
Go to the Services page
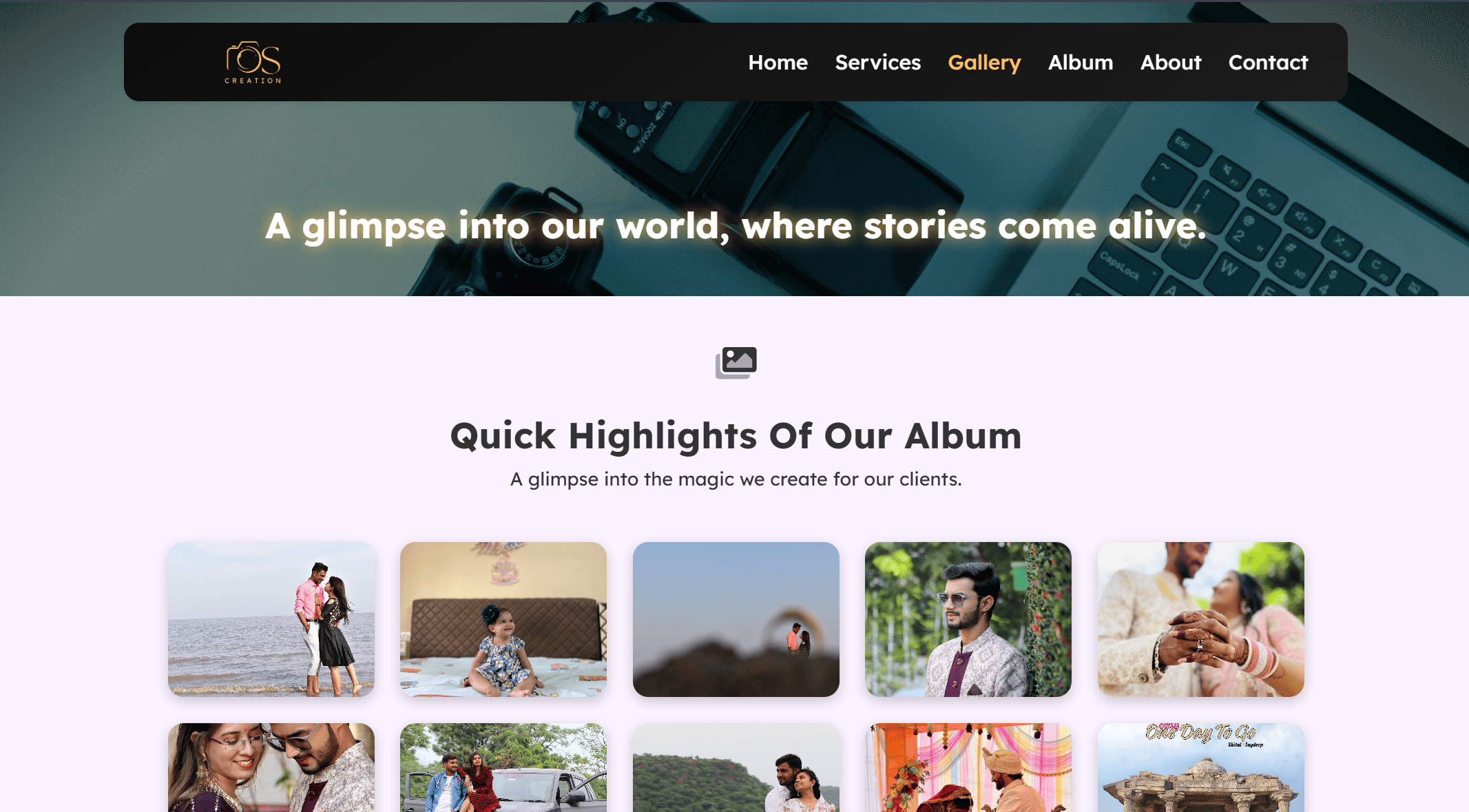877,62
